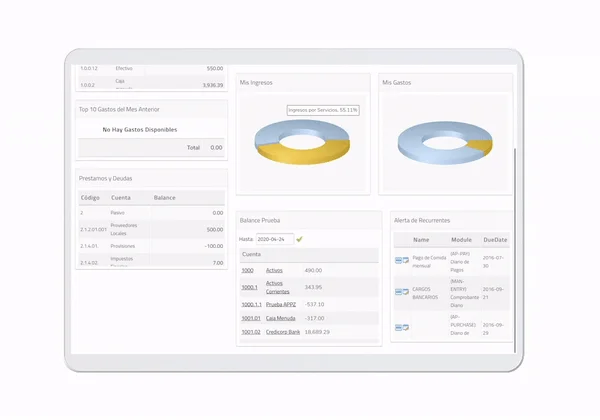
Task: Open the Prueba APPZ account link
Action: click(x=281, y=304)
